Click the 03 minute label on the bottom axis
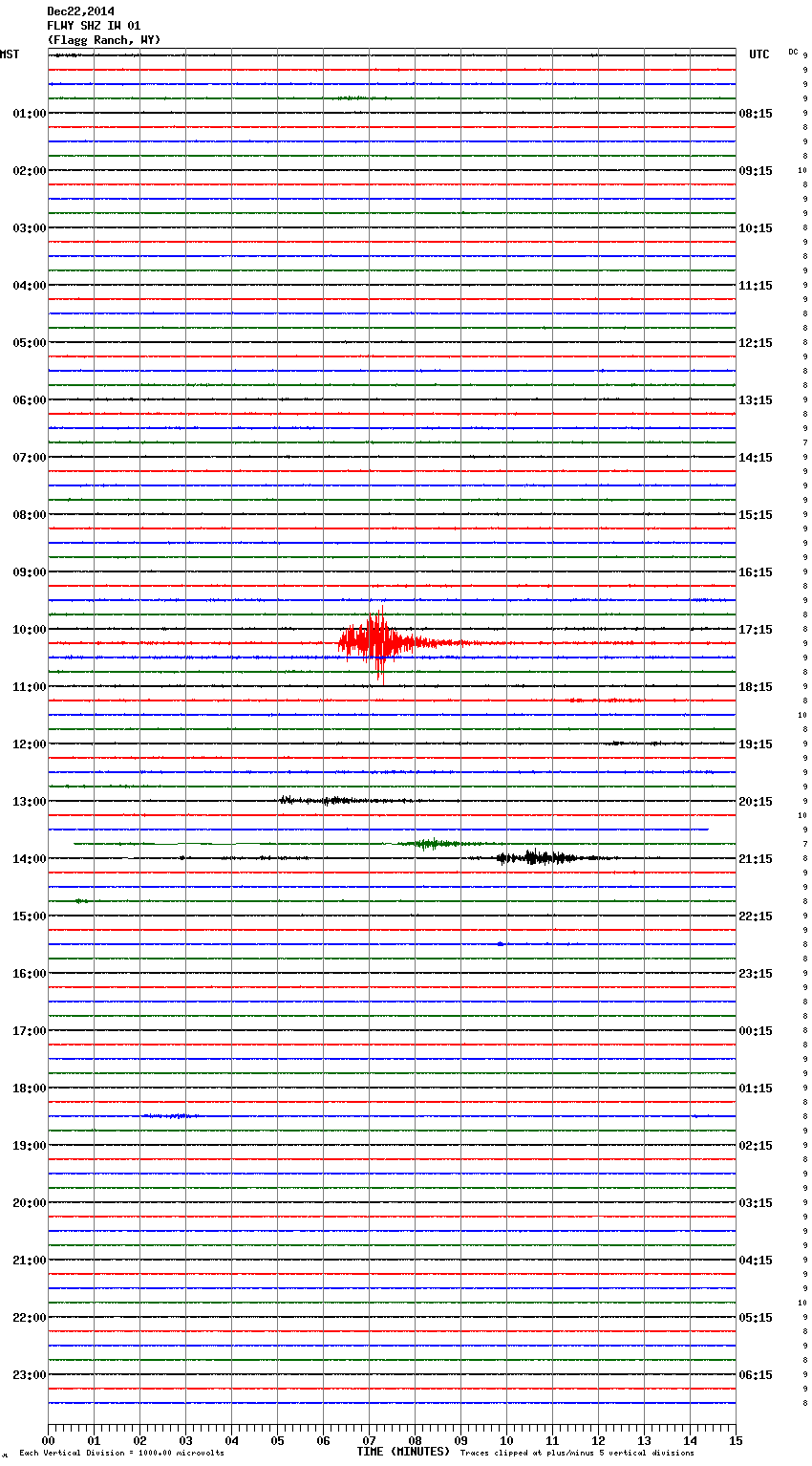The height and width of the screenshot is (1466, 812). [185, 1440]
